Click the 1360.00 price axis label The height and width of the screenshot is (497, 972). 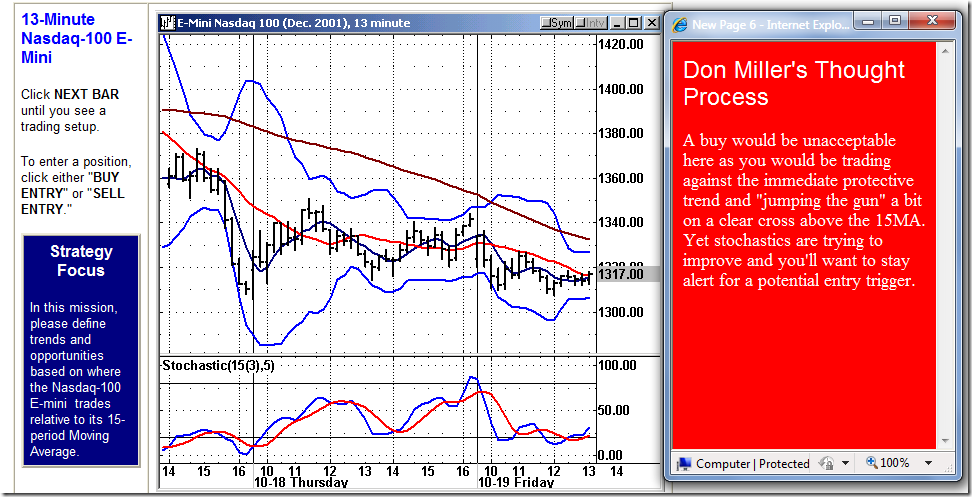click(x=619, y=178)
